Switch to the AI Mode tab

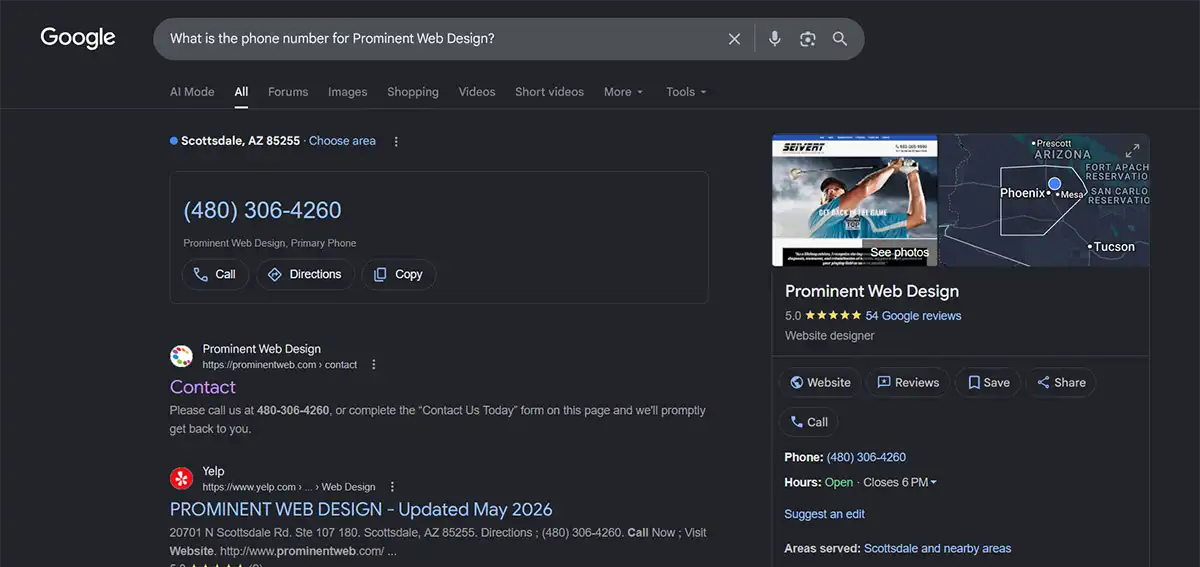[x=192, y=91]
